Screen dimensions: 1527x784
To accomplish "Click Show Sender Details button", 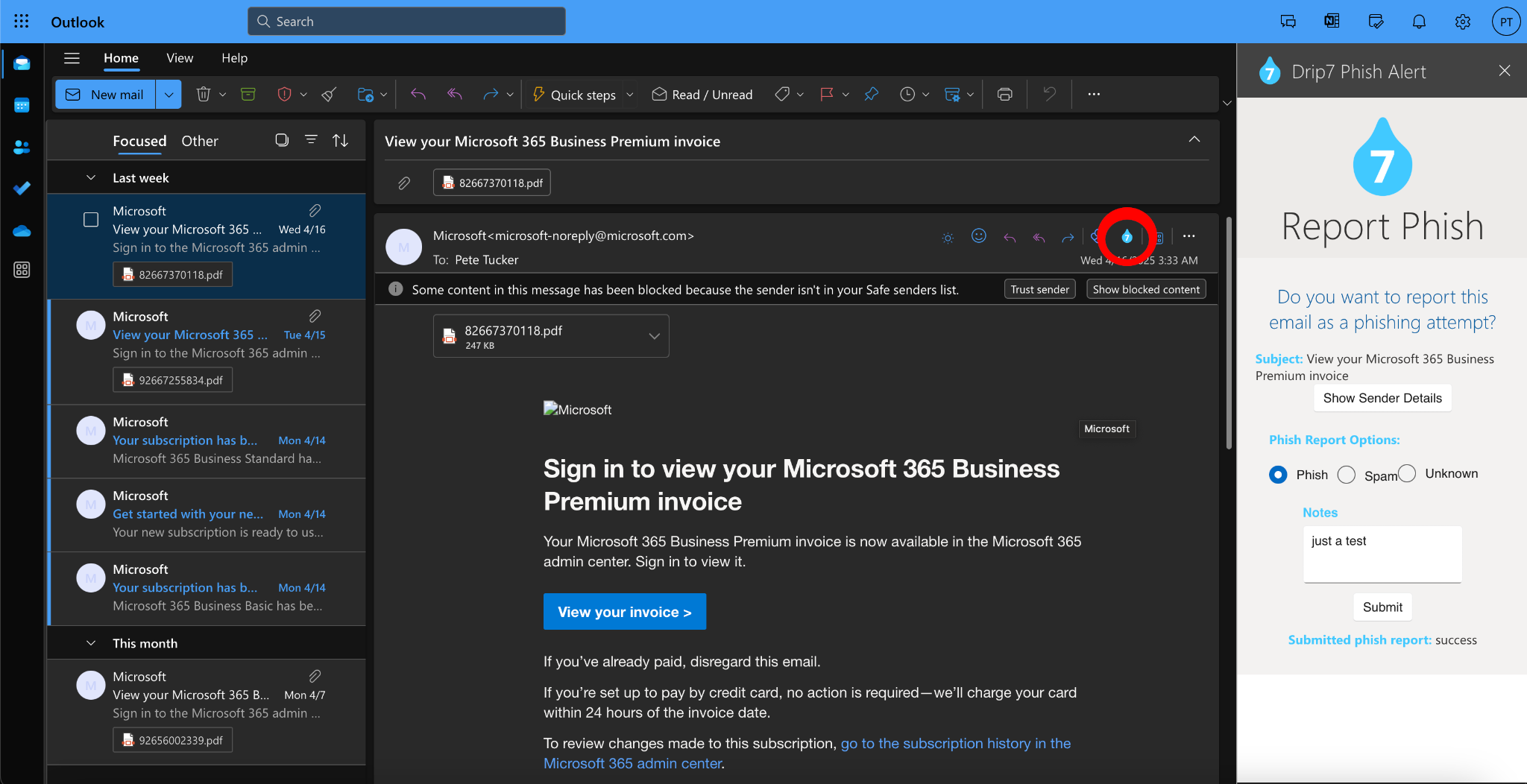I will point(1382,398).
